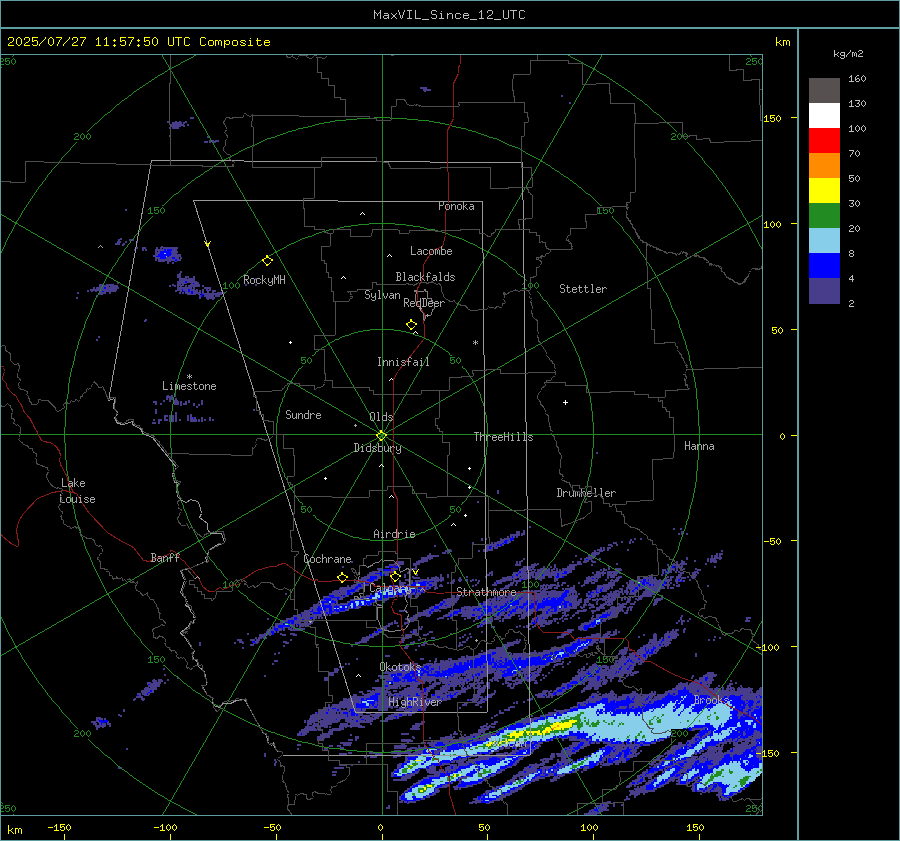Image resolution: width=900 pixels, height=841 pixels.
Task: Click the bright blue 4-8 legend swatch
Action: click(x=824, y=265)
